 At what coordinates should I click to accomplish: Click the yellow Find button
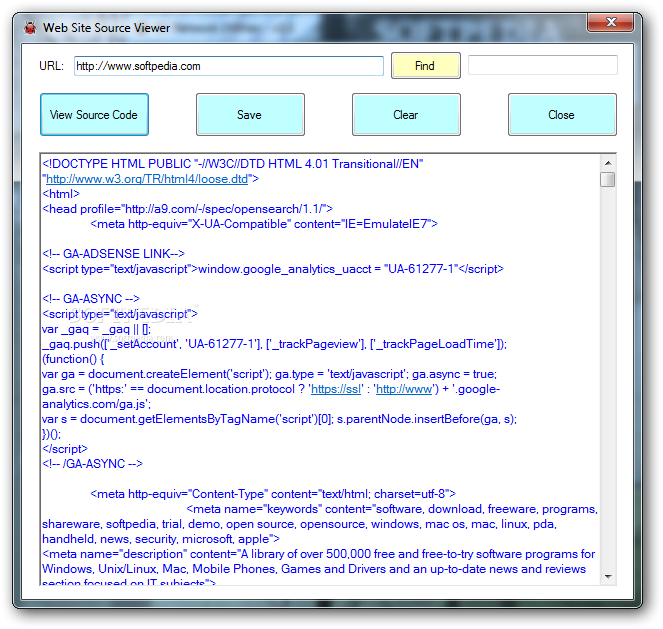[426, 66]
